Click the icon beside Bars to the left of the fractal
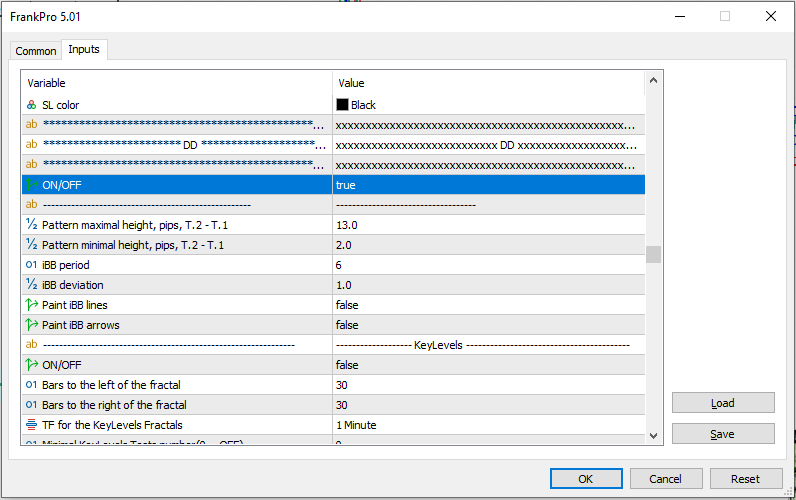This screenshot has width=796, height=500. [x=31, y=385]
